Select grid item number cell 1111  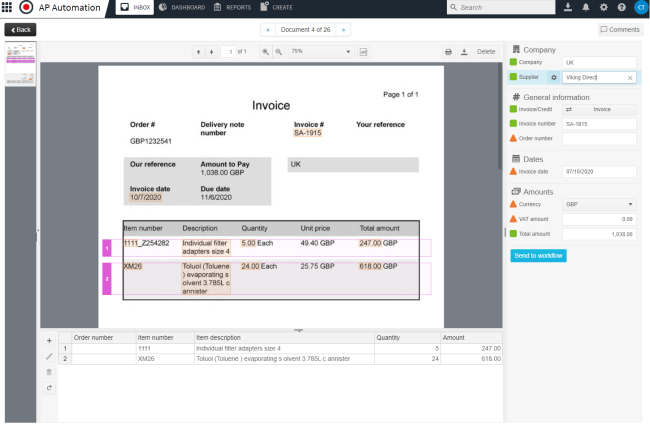click(165, 349)
